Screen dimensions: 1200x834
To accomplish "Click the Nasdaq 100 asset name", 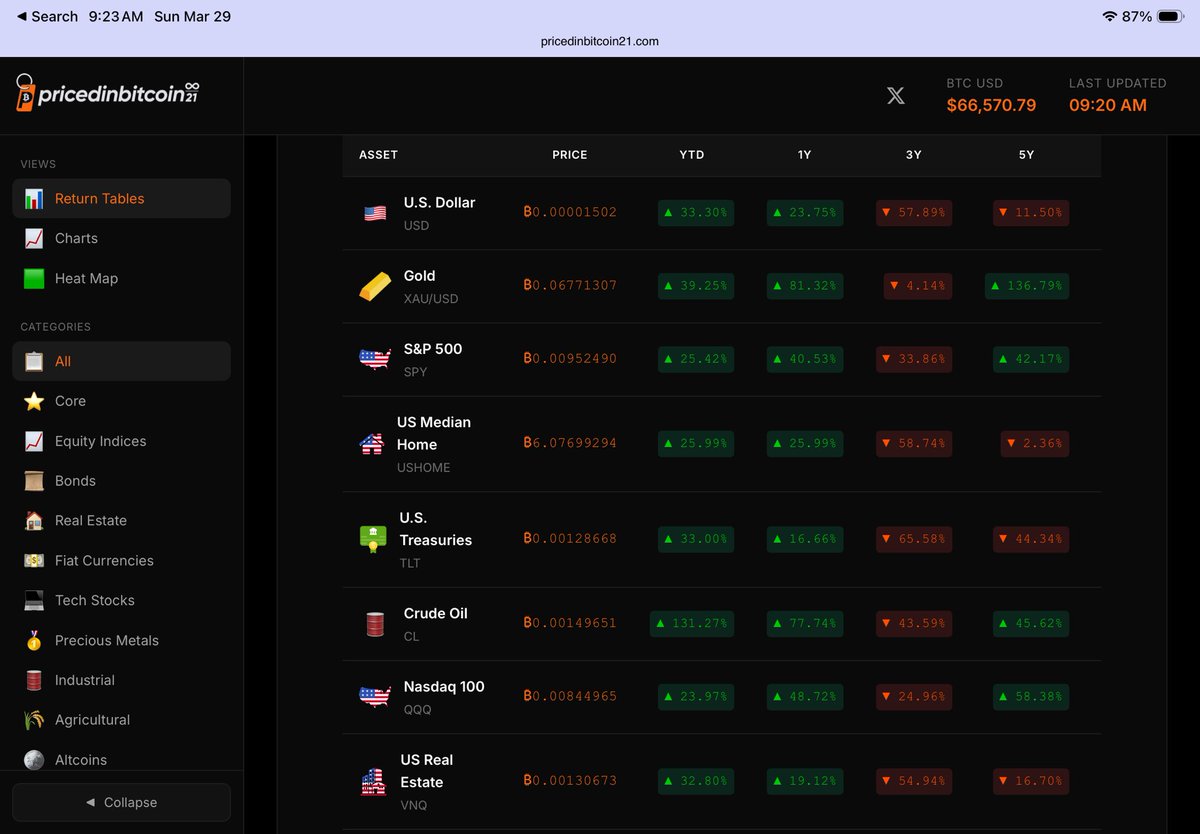I will (x=444, y=687).
